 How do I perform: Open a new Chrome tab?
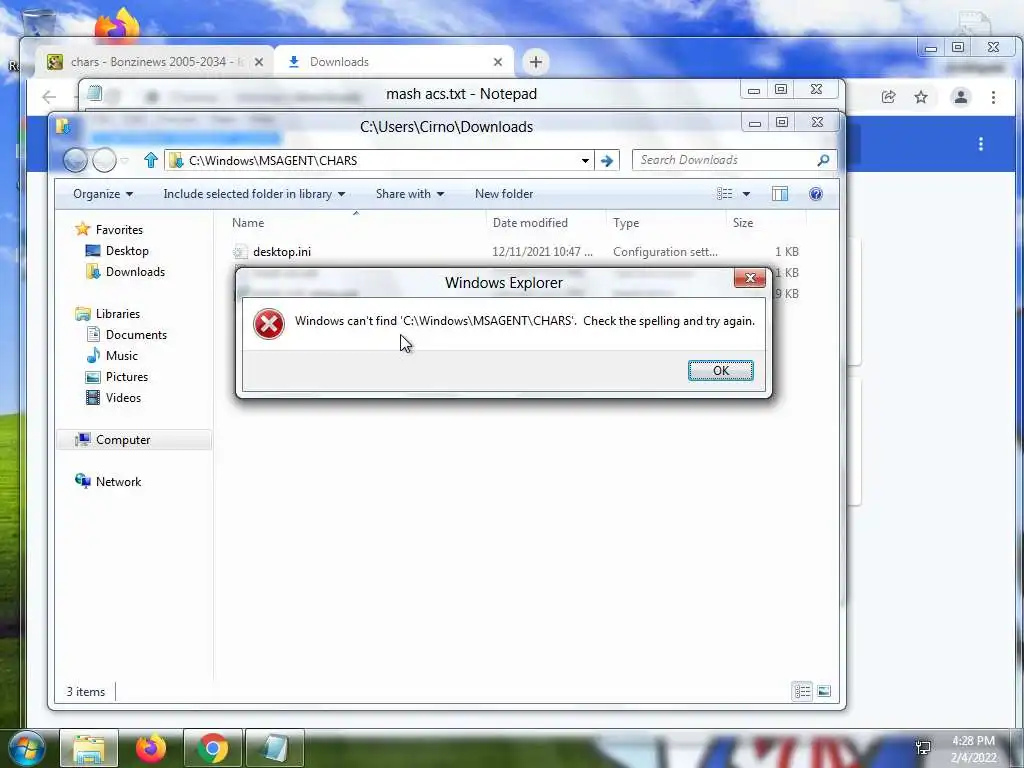click(536, 62)
